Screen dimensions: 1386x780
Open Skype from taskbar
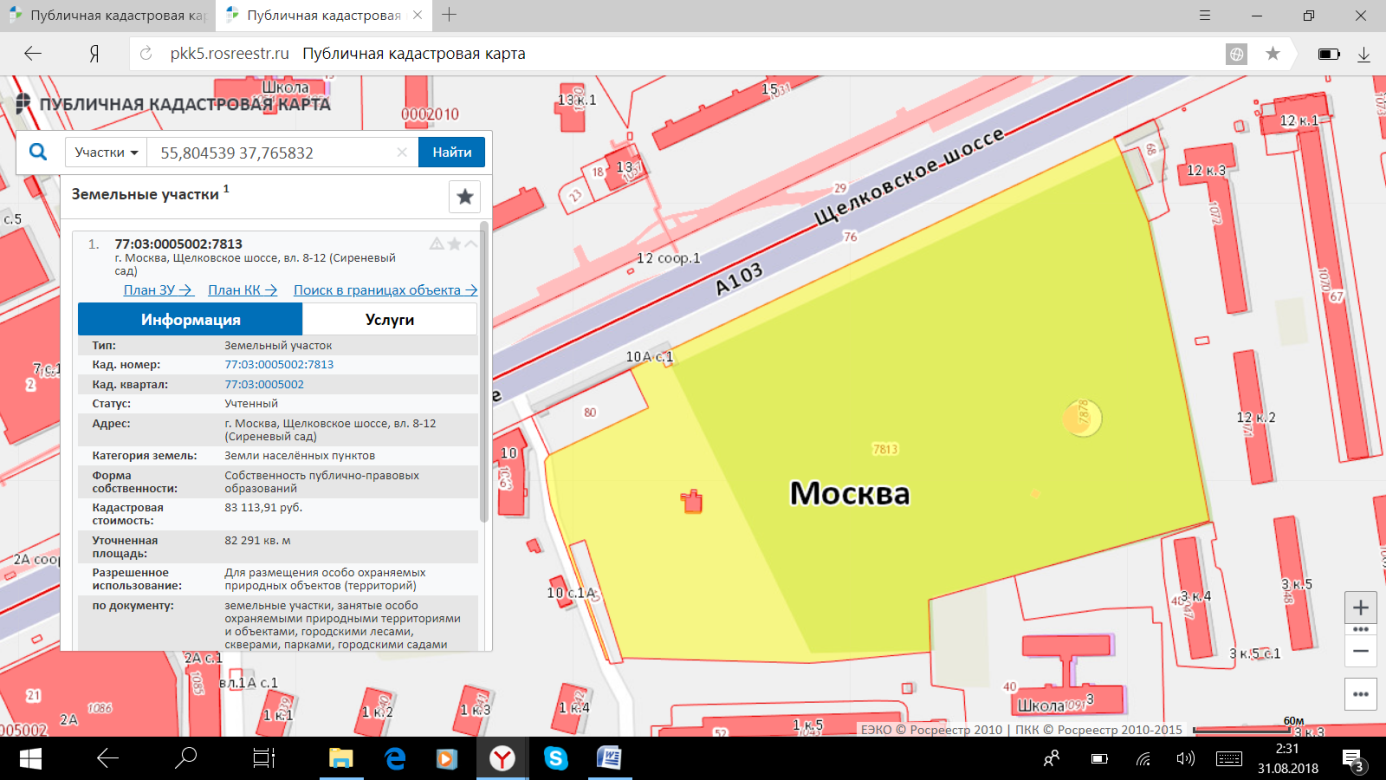pyautogui.click(x=556, y=759)
